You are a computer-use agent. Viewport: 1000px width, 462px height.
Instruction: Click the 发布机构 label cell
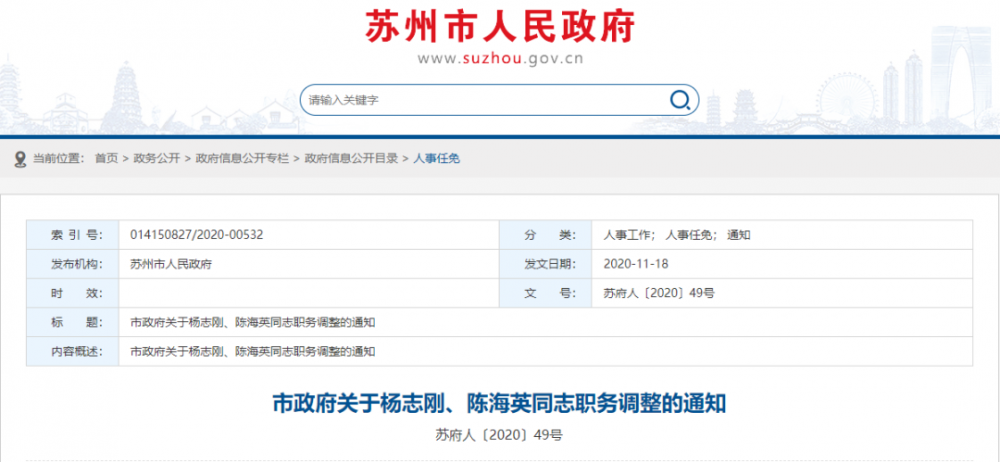73,264
